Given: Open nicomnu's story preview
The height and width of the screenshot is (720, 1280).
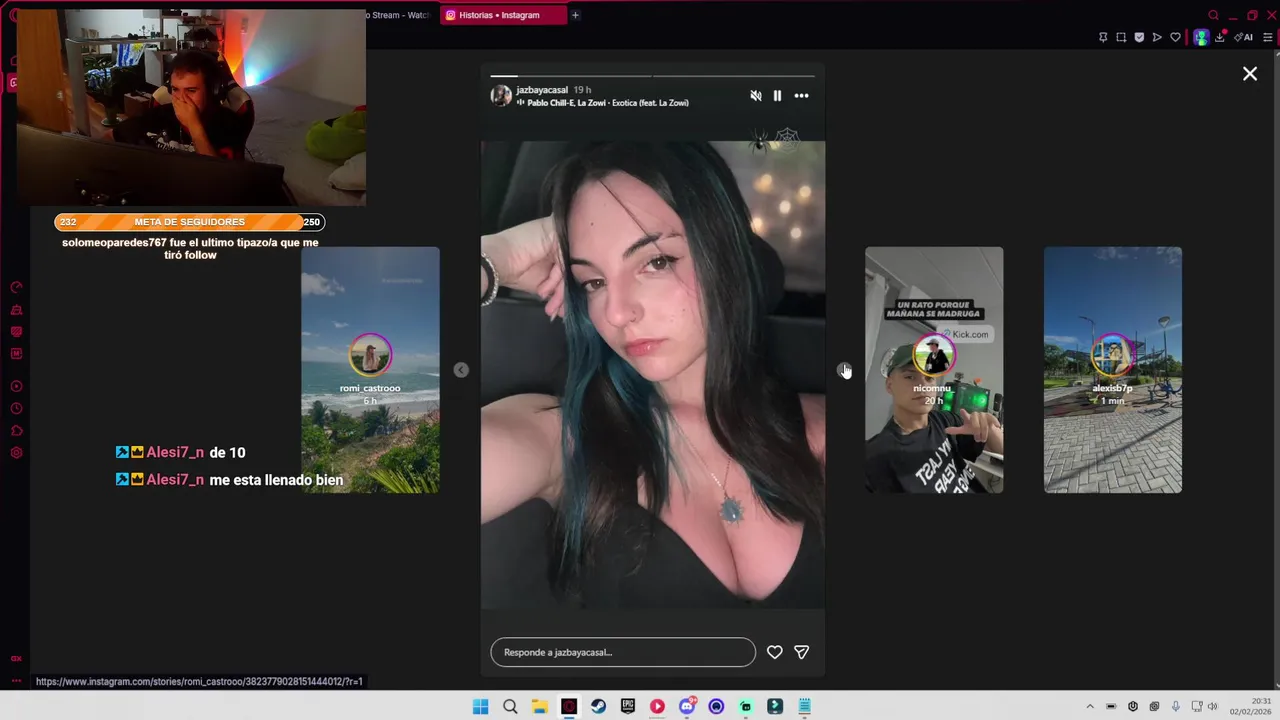Looking at the screenshot, I should (934, 370).
